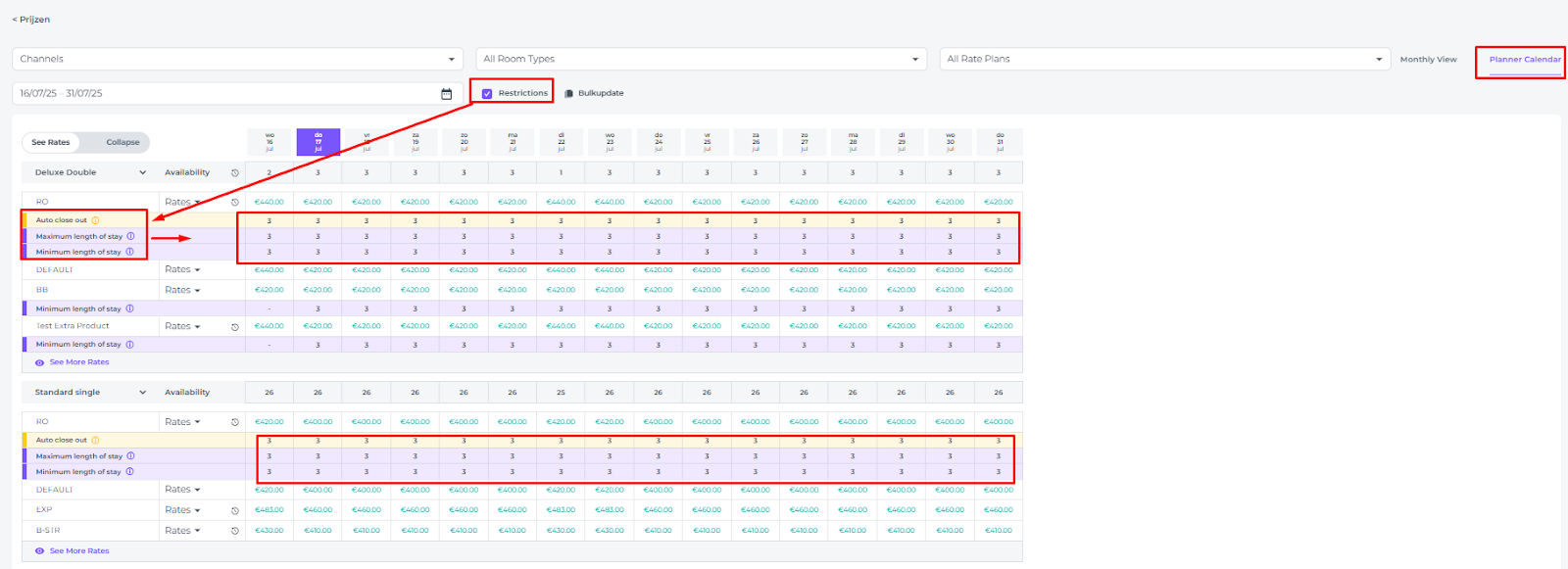Select the highlighted do 17 jul date header
The image size is (1568, 569).
pyautogui.click(x=318, y=142)
